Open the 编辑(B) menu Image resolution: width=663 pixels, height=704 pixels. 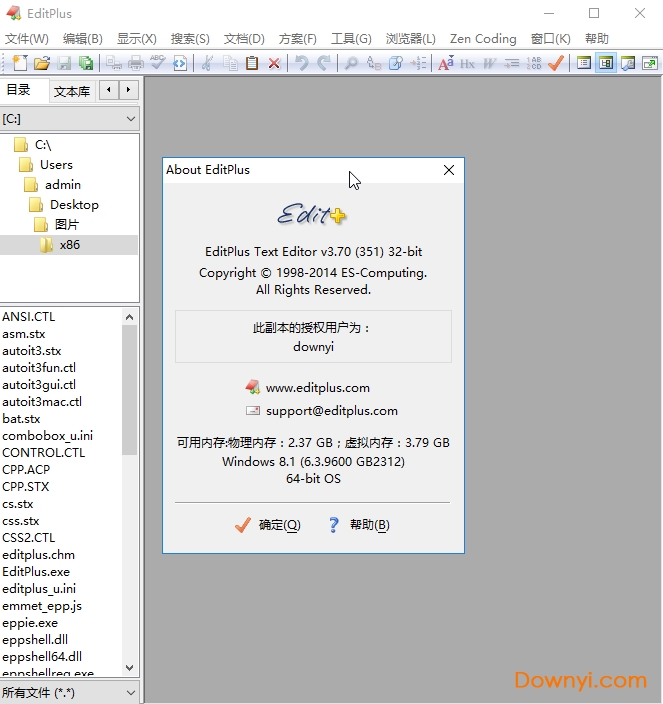[x=83, y=39]
